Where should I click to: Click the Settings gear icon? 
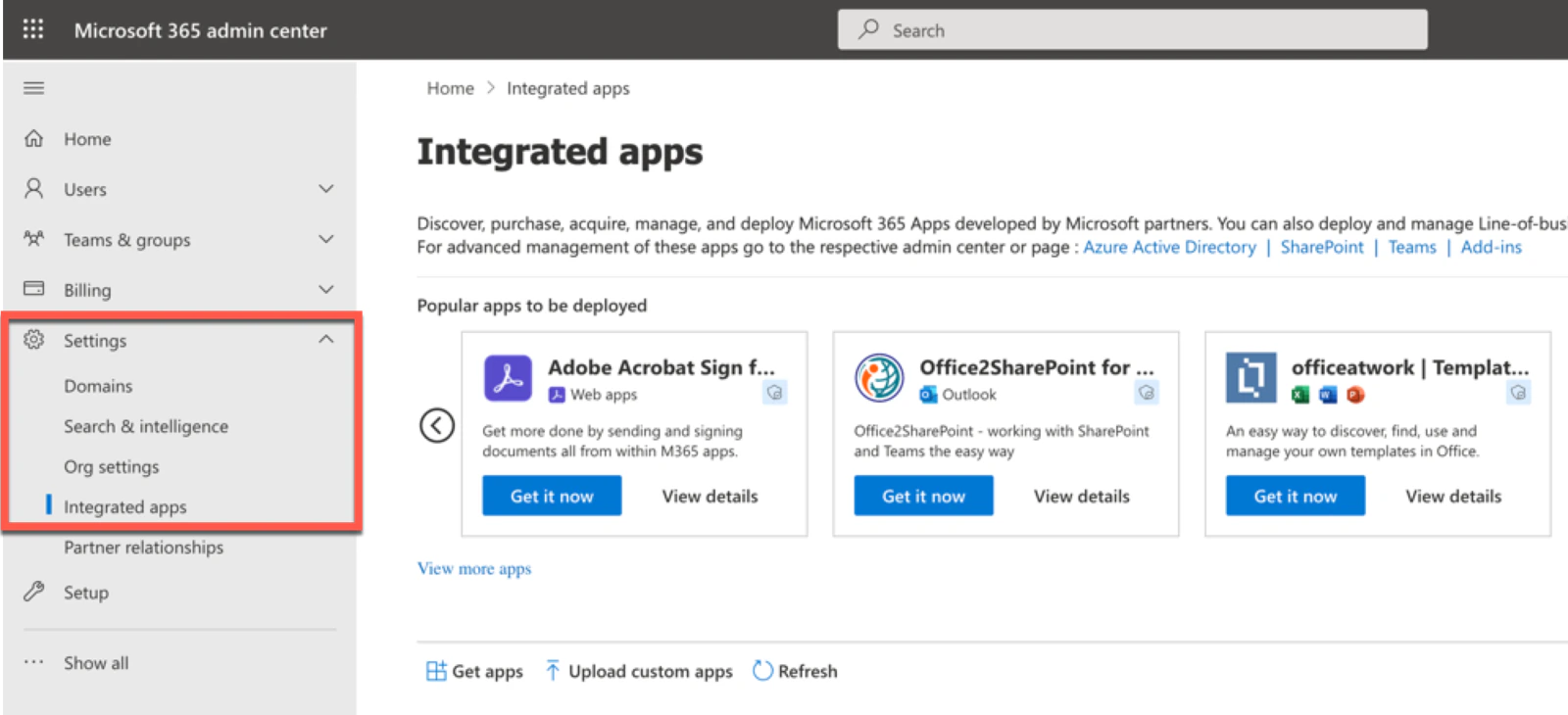point(34,340)
